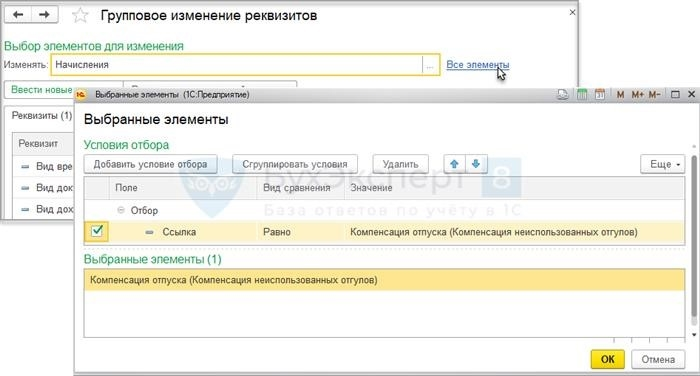Open the calculator icon in the title bar
The height and width of the screenshot is (376, 700).
pos(582,94)
